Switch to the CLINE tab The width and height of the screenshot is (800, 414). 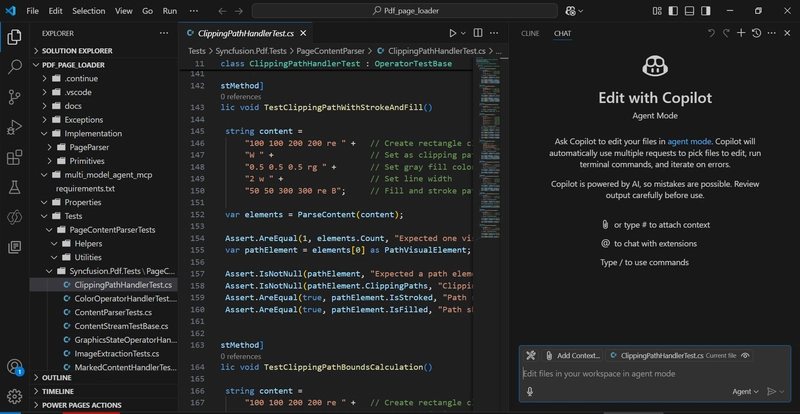click(x=530, y=33)
